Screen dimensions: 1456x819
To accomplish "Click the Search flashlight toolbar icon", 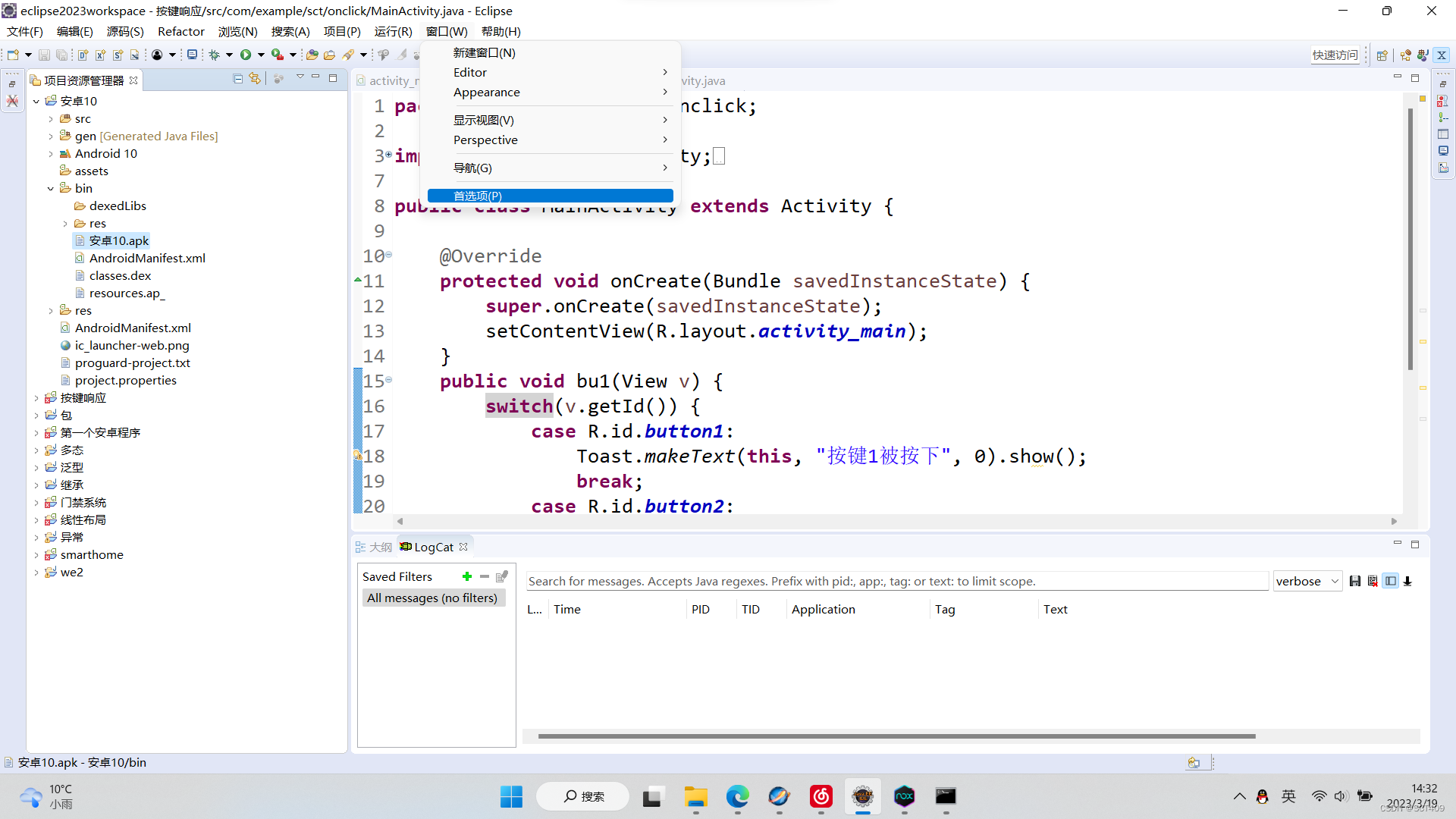I will pyautogui.click(x=349, y=55).
